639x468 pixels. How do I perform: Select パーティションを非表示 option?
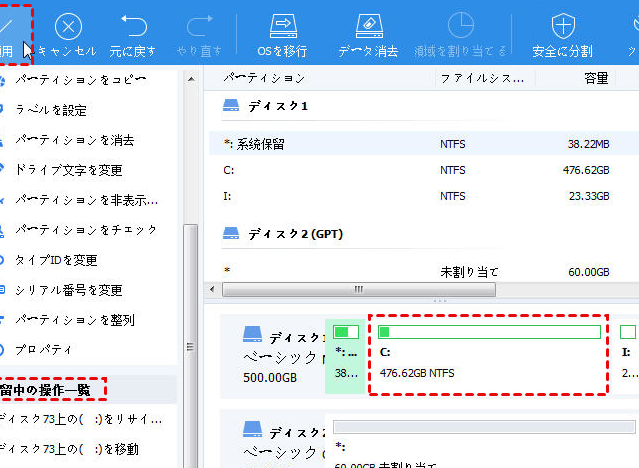click(x=86, y=200)
